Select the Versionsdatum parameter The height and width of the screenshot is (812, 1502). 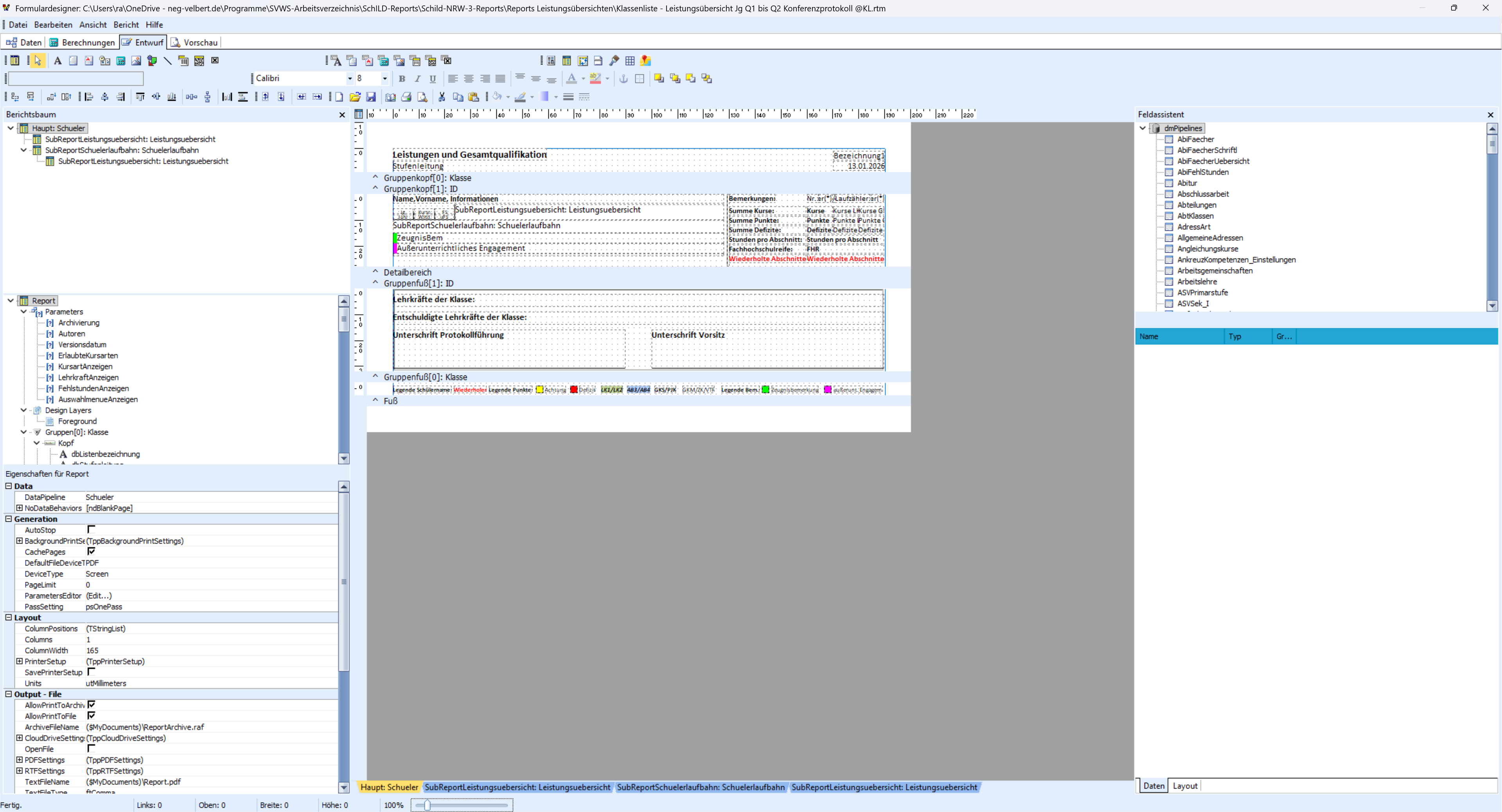tap(82, 345)
